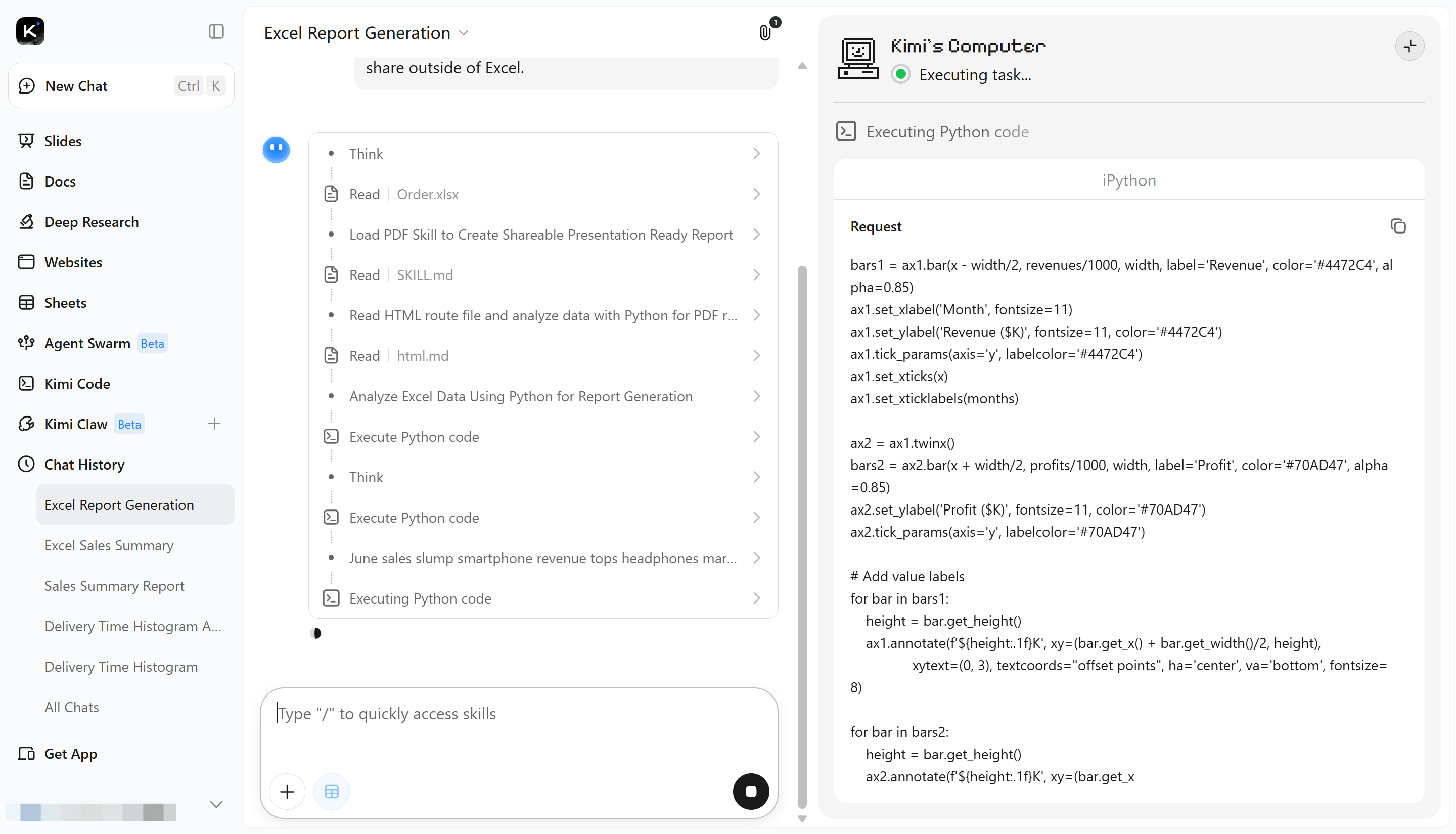Click plus icon in Kimi's Computer header

click(x=1409, y=46)
